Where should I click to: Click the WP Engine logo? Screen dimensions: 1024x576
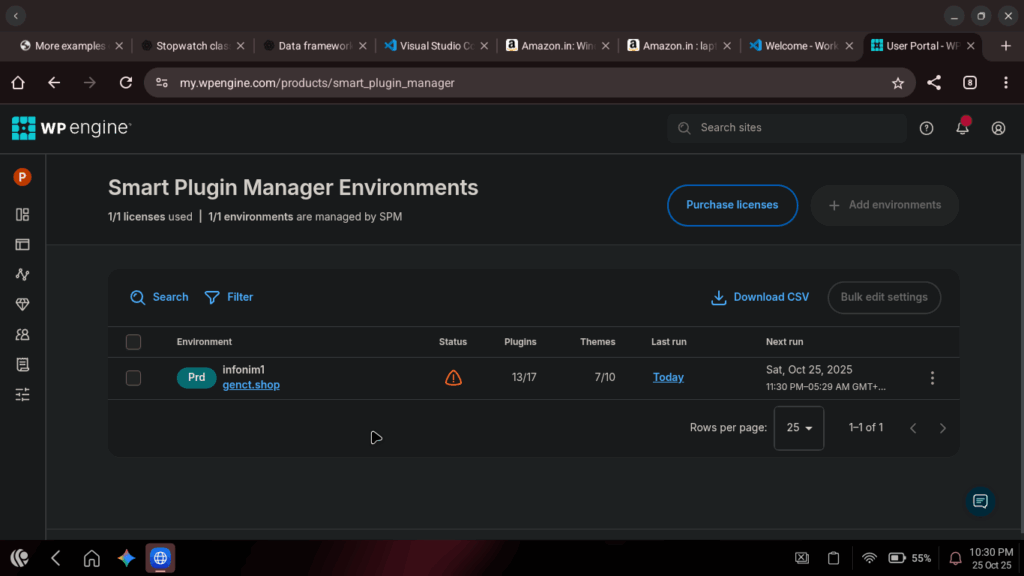pos(71,128)
